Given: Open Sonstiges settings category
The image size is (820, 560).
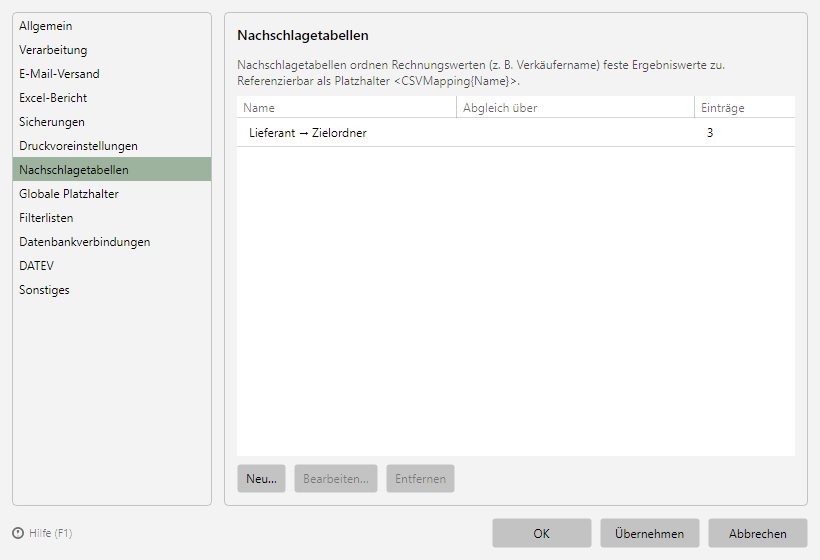Looking at the screenshot, I should pos(112,290).
